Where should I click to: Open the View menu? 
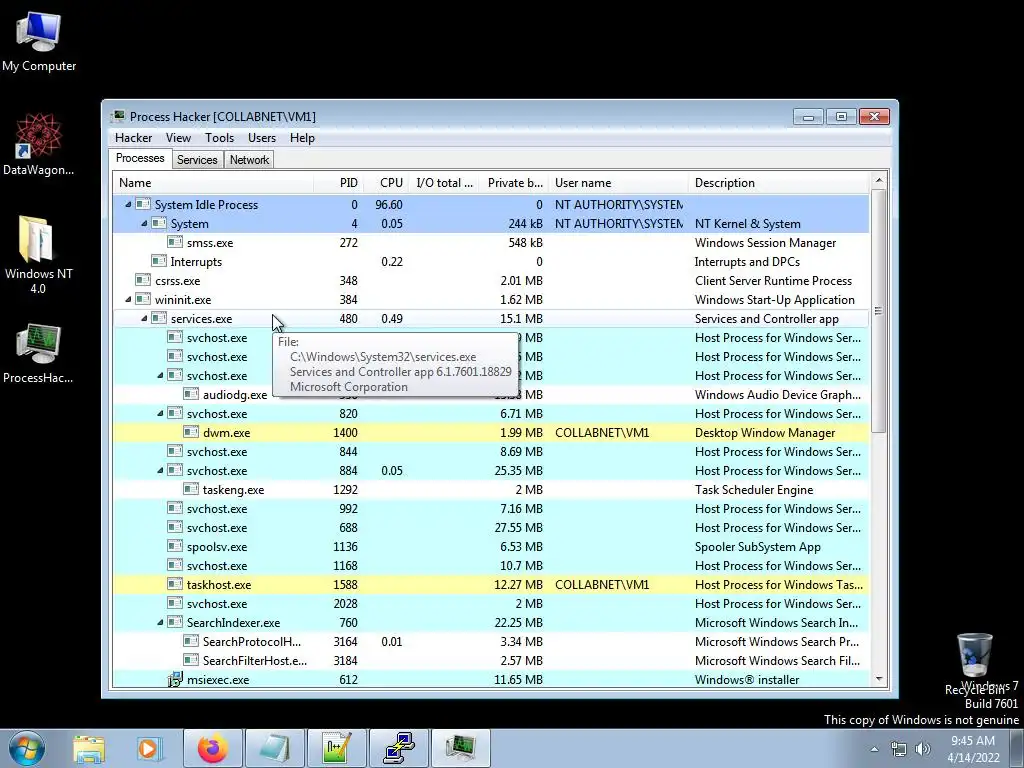178,138
